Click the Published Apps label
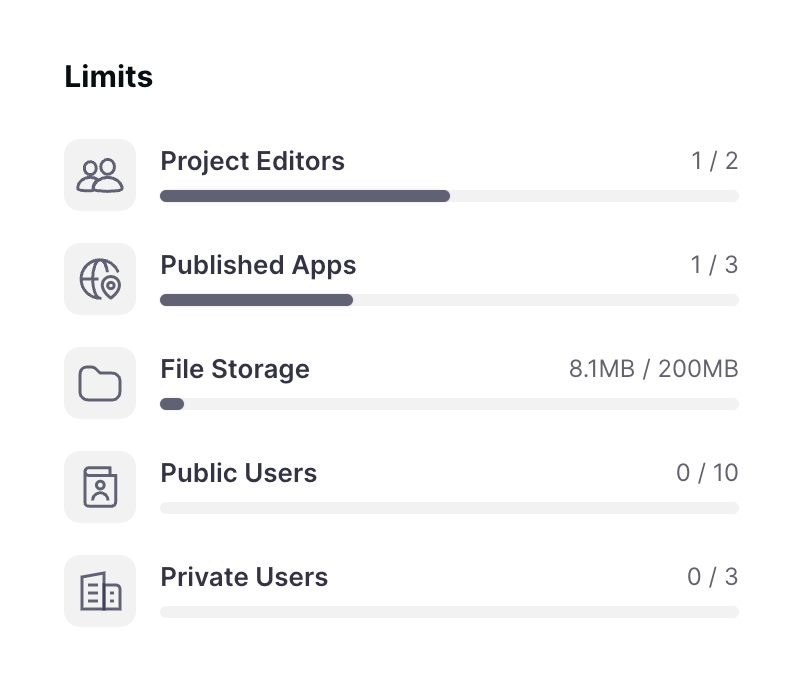The height and width of the screenshot is (691, 803). [x=258, y=265]
